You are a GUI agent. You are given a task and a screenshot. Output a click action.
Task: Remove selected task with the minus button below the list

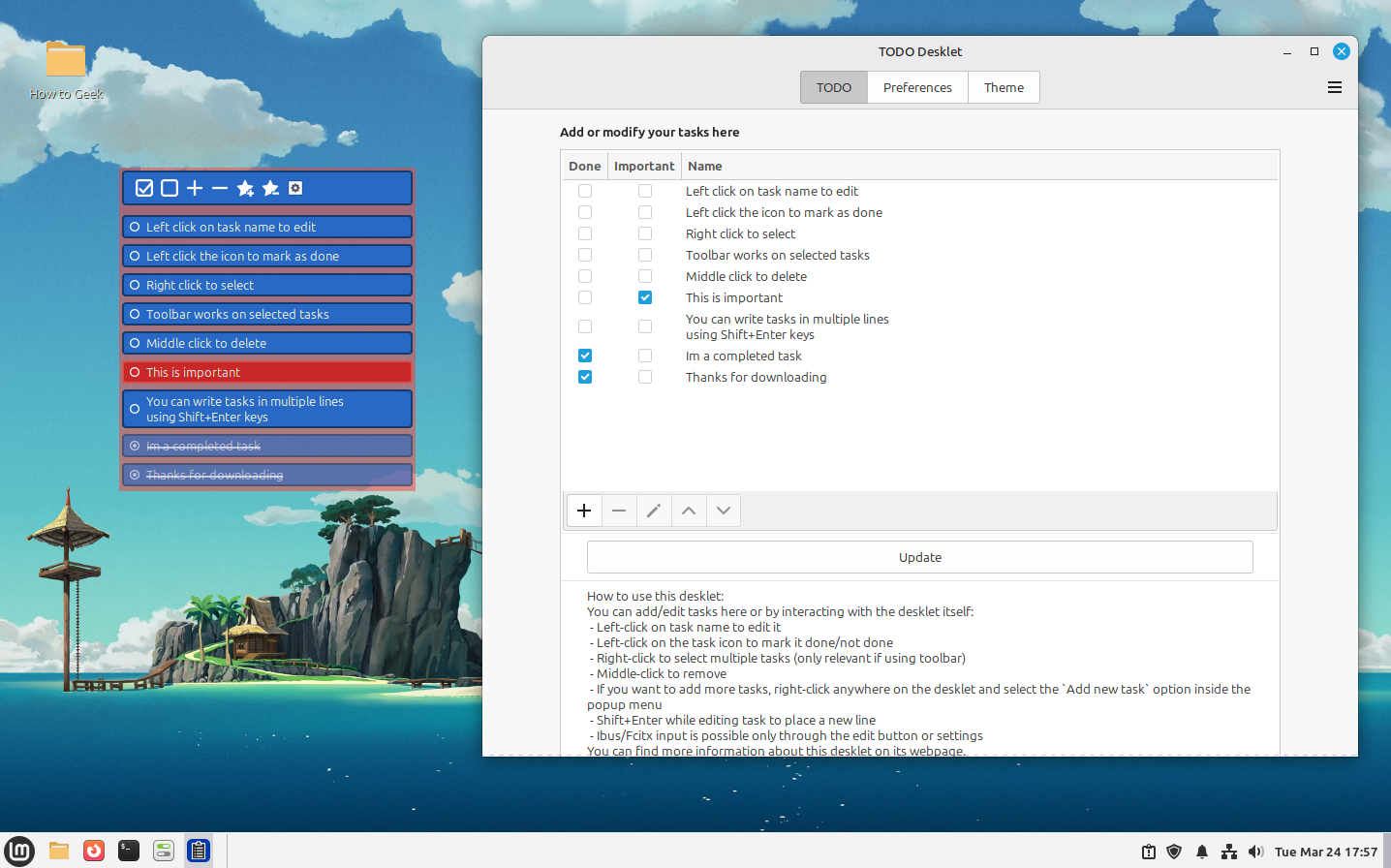point(619,511)
